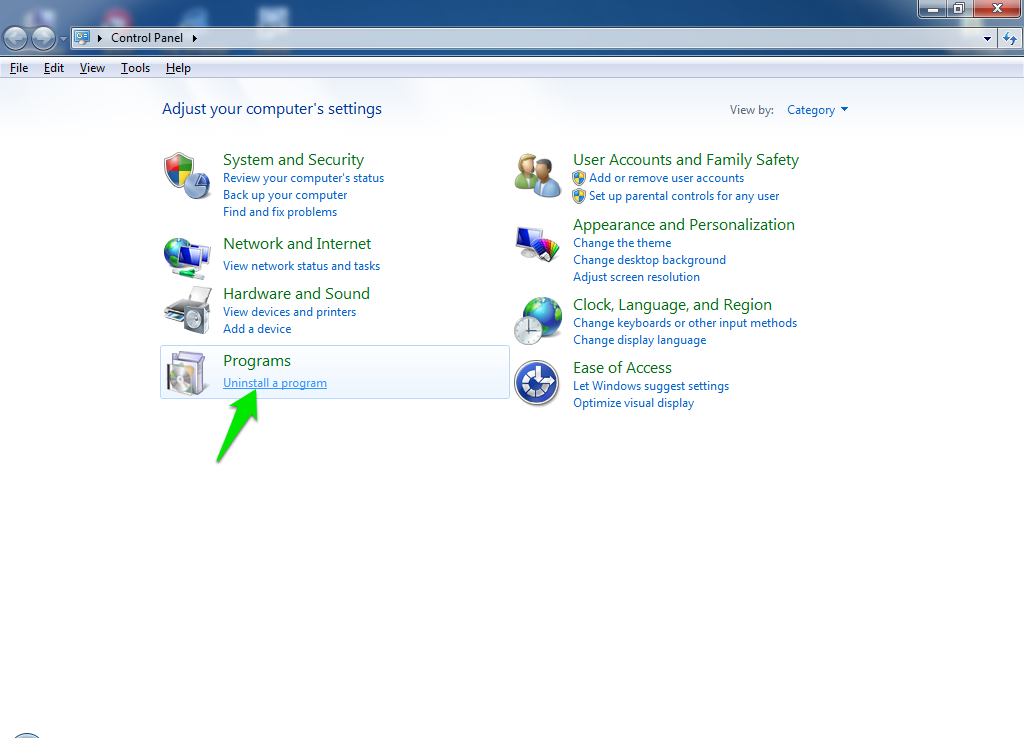The height and width of the screenshot is (738, 1024).
Task: Open the Ease of Access circular icon
Action: click(537, 383)
